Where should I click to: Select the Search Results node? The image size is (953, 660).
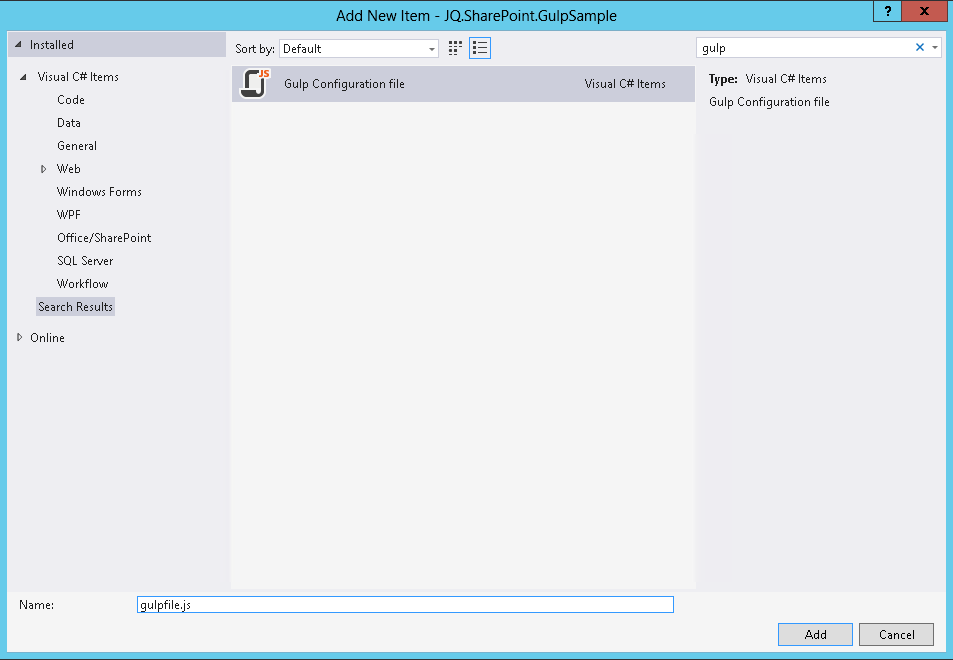pyautogui.click(x=75, y=307)
